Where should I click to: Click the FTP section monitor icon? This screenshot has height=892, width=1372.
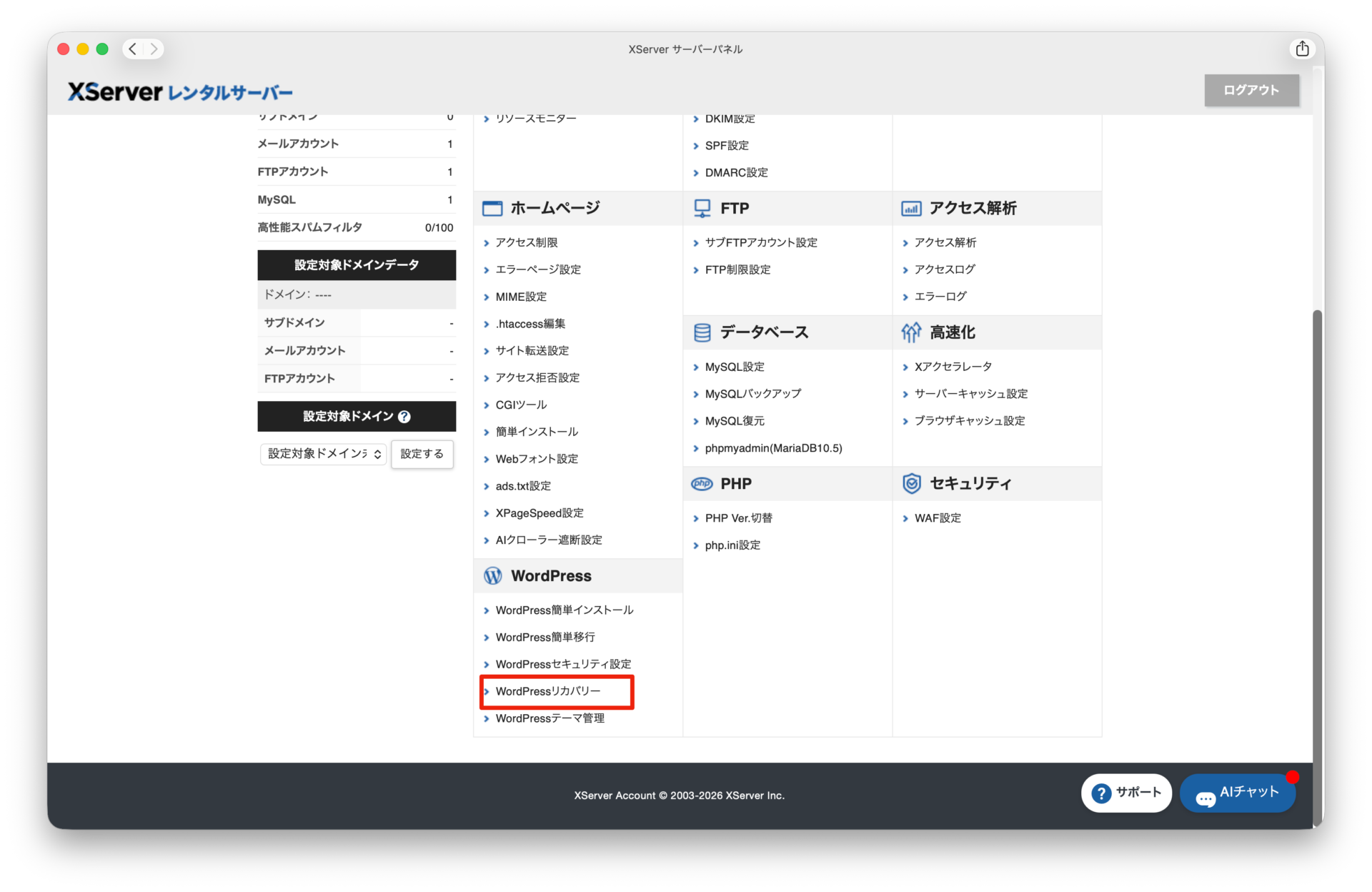[702, 208]
